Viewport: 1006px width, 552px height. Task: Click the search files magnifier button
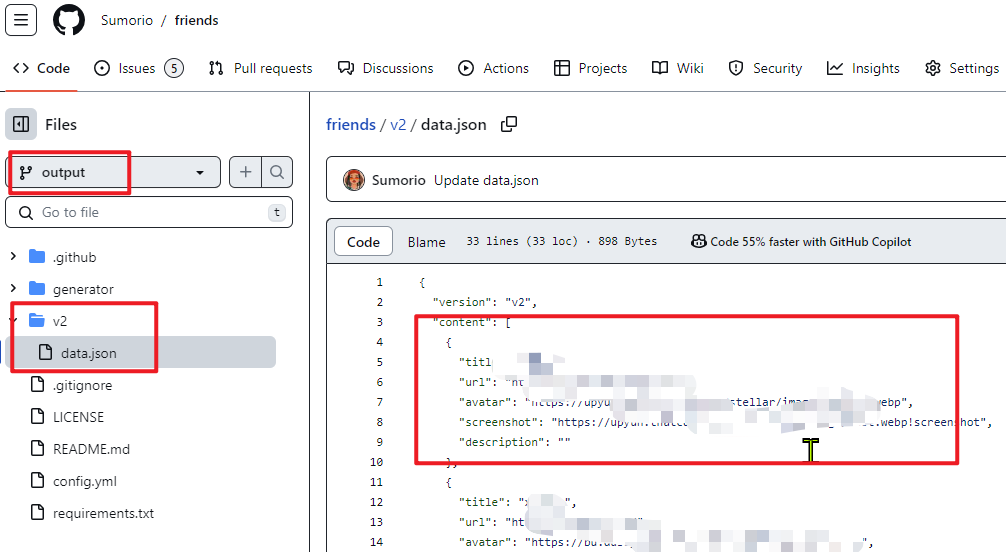277,172
